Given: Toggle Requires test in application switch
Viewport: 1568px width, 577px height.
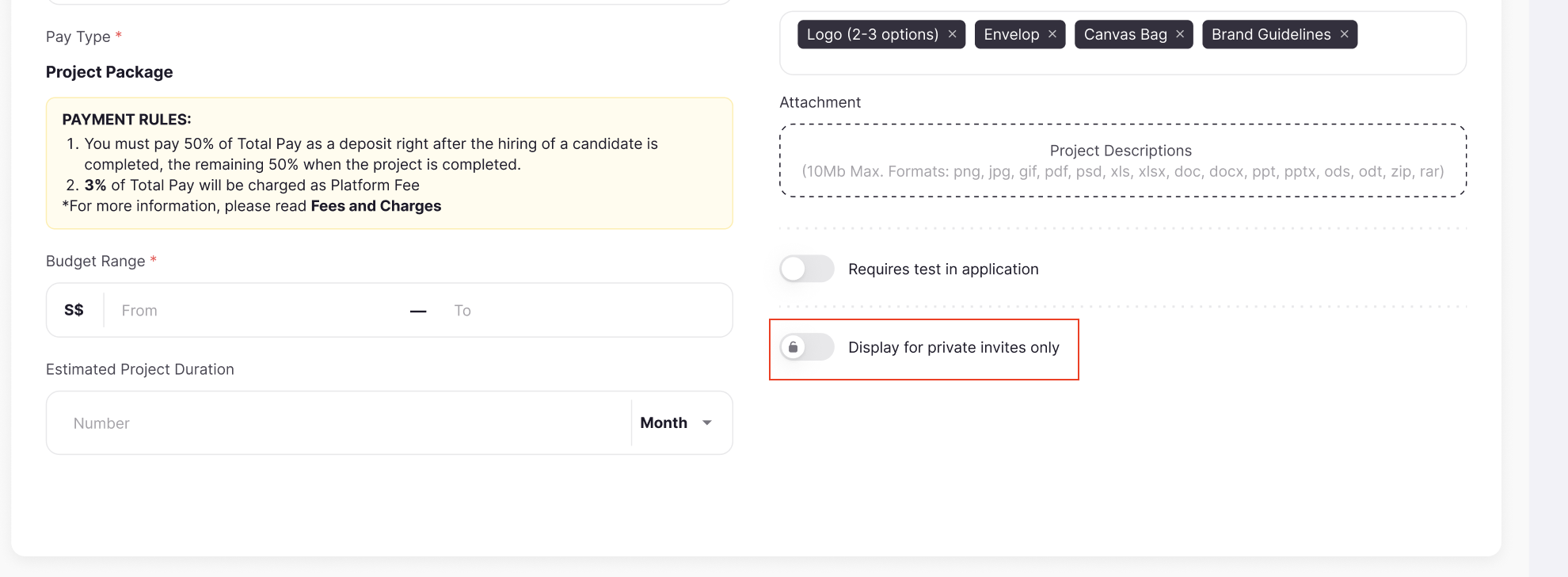Looking at the screenshot, I should [806, 269].
